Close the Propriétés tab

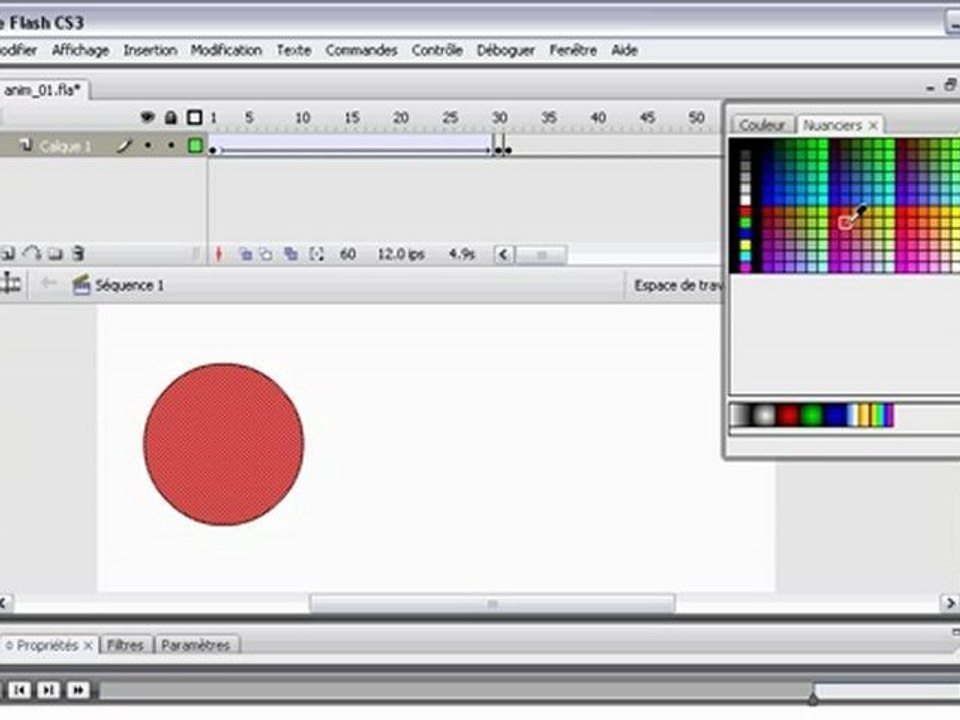[88, 645]
